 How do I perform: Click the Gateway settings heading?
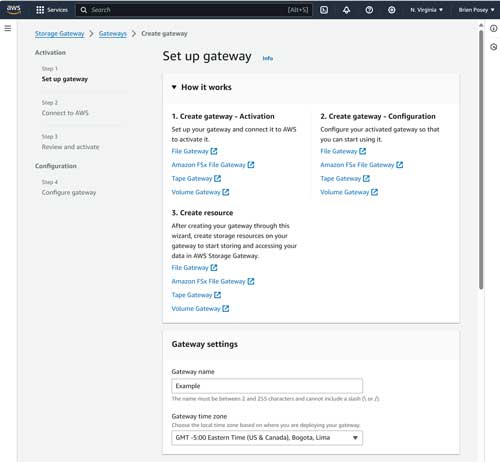pyautogui.click(x=205, y=344)
